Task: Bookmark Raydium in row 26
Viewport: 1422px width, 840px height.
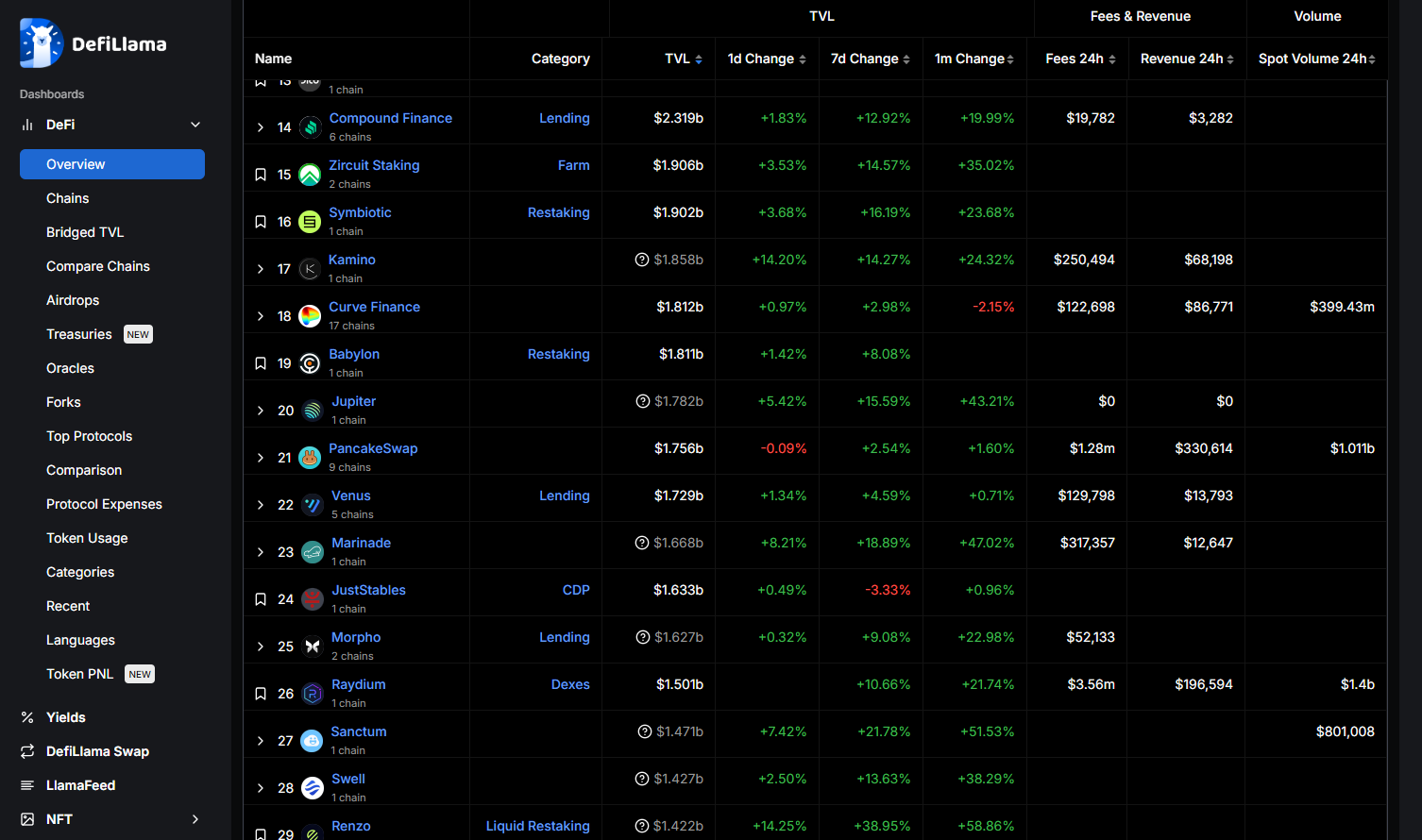Action: tap(261, 694)
